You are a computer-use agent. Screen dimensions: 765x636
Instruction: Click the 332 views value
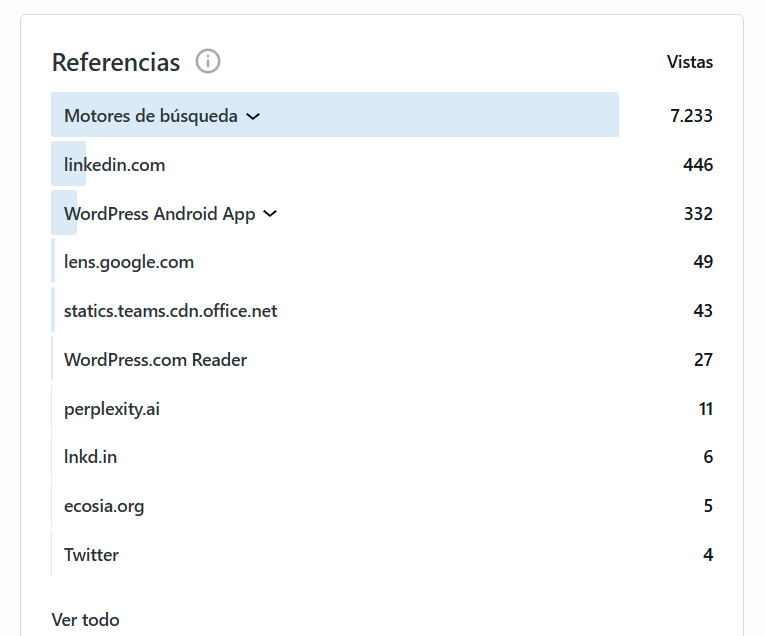697,214
